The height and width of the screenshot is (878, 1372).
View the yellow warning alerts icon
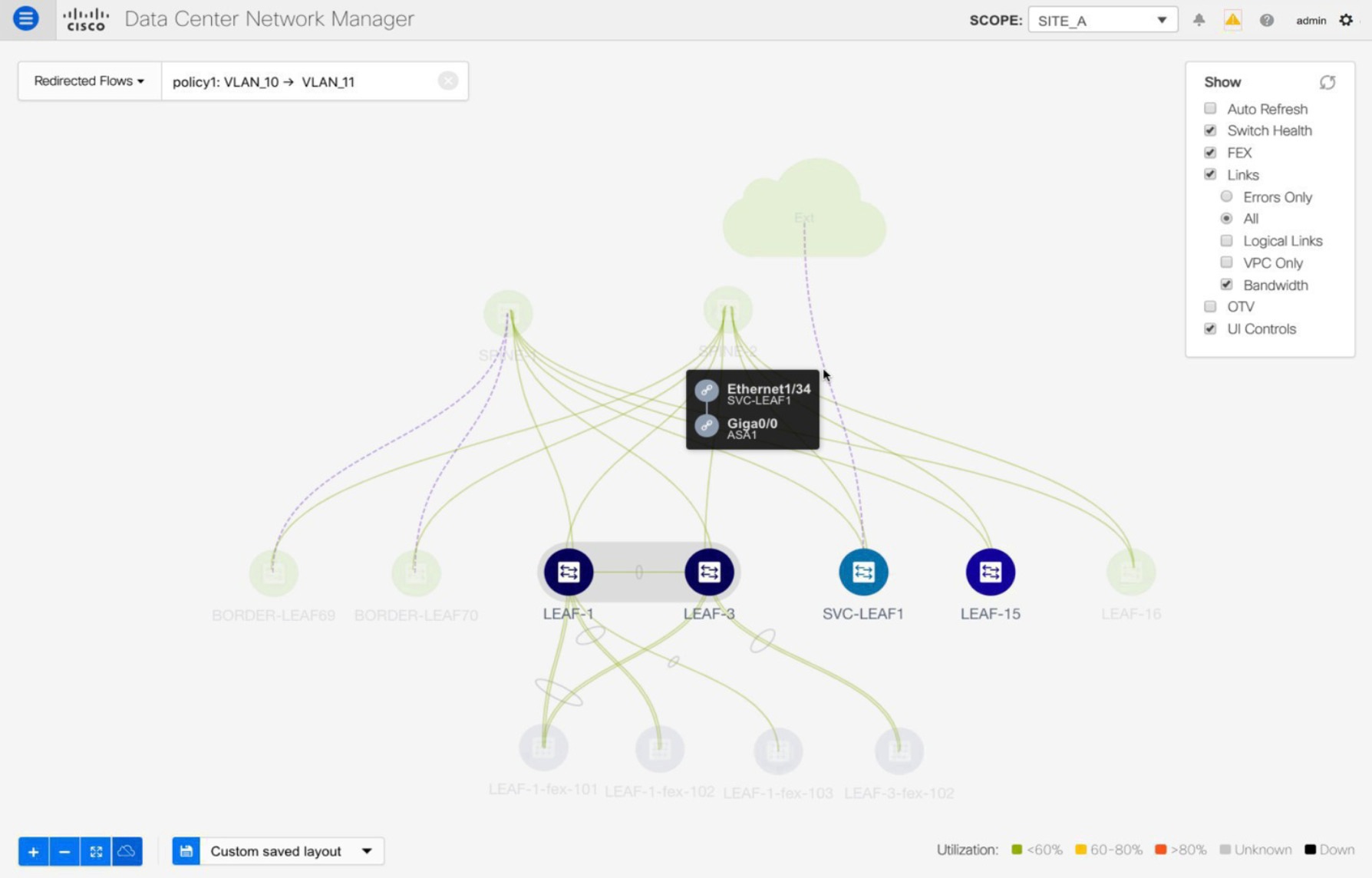[x=1232, y=20]
